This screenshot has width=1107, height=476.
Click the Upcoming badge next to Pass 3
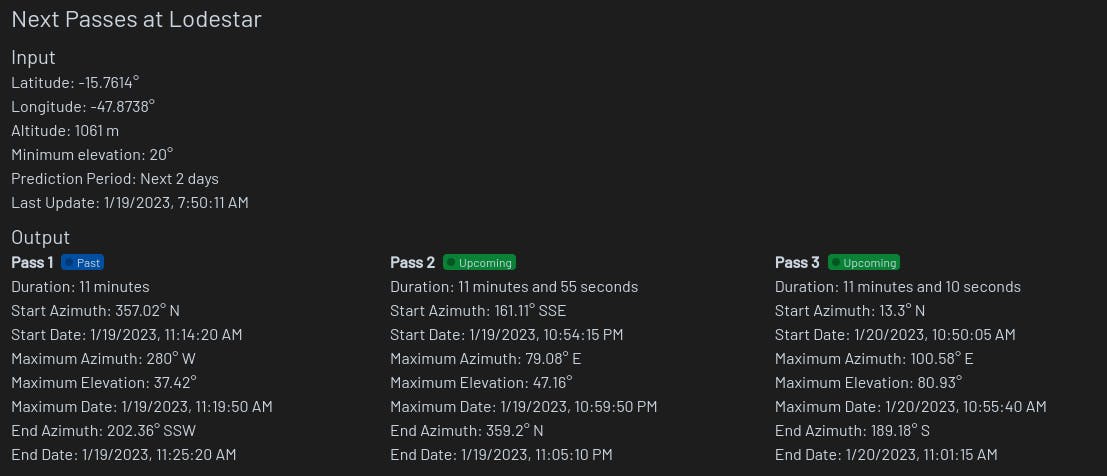pos(864,262)
